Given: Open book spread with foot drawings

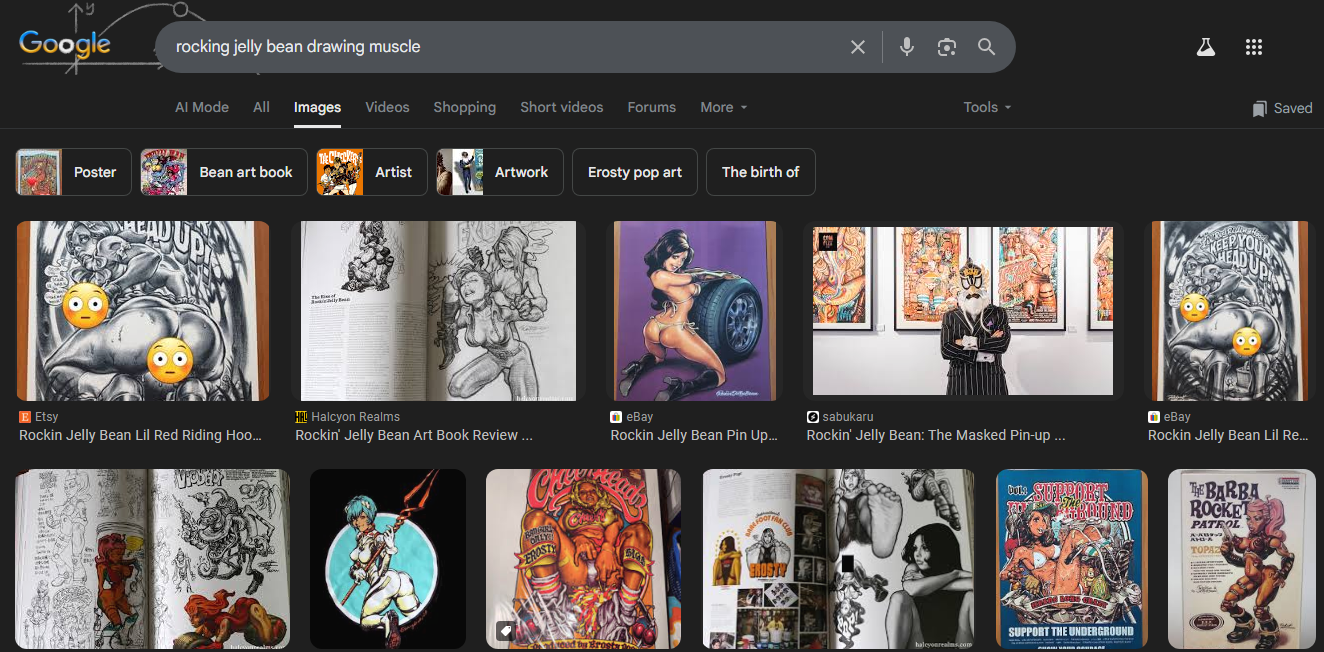Looking at the screenshot, I should tap(839, 559).
